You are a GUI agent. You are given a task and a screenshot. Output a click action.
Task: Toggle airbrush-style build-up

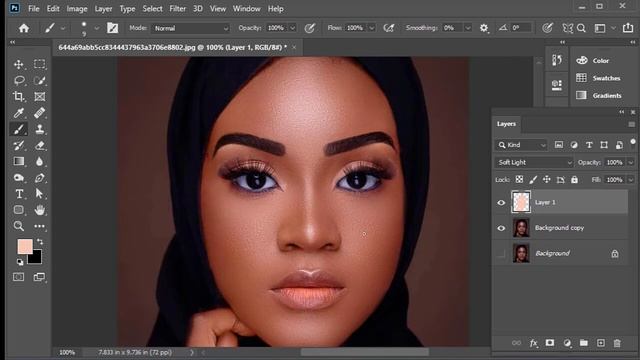pos(389,28)
